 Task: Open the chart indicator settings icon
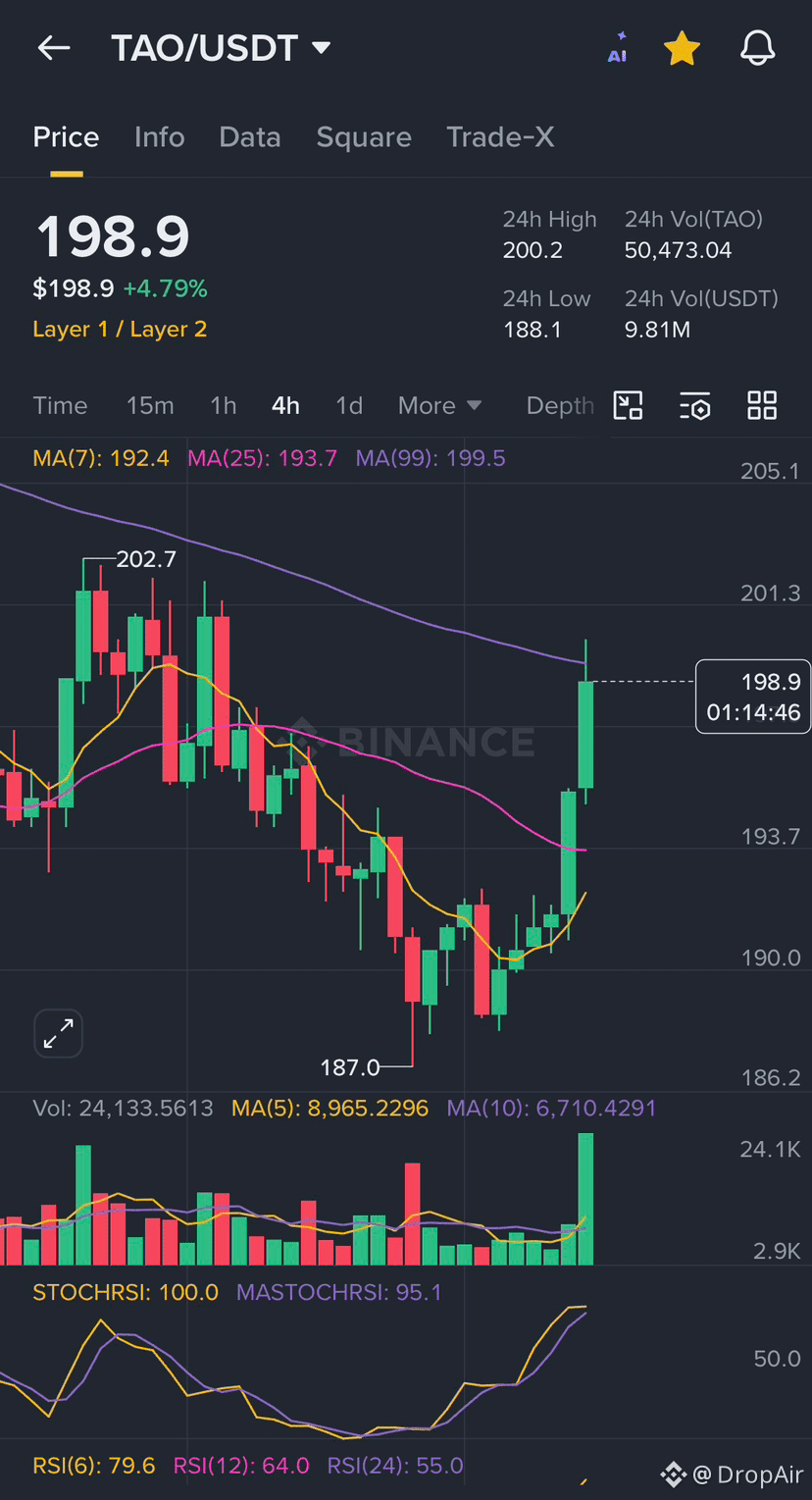coord(694,405)
